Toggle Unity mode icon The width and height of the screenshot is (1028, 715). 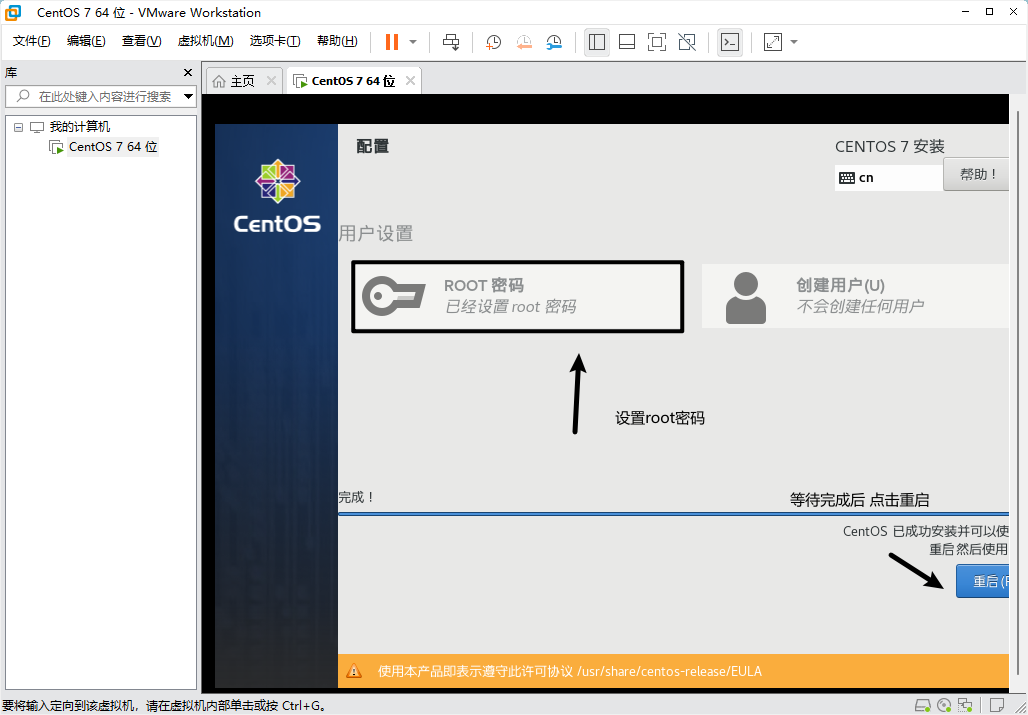tap(687, 42)
